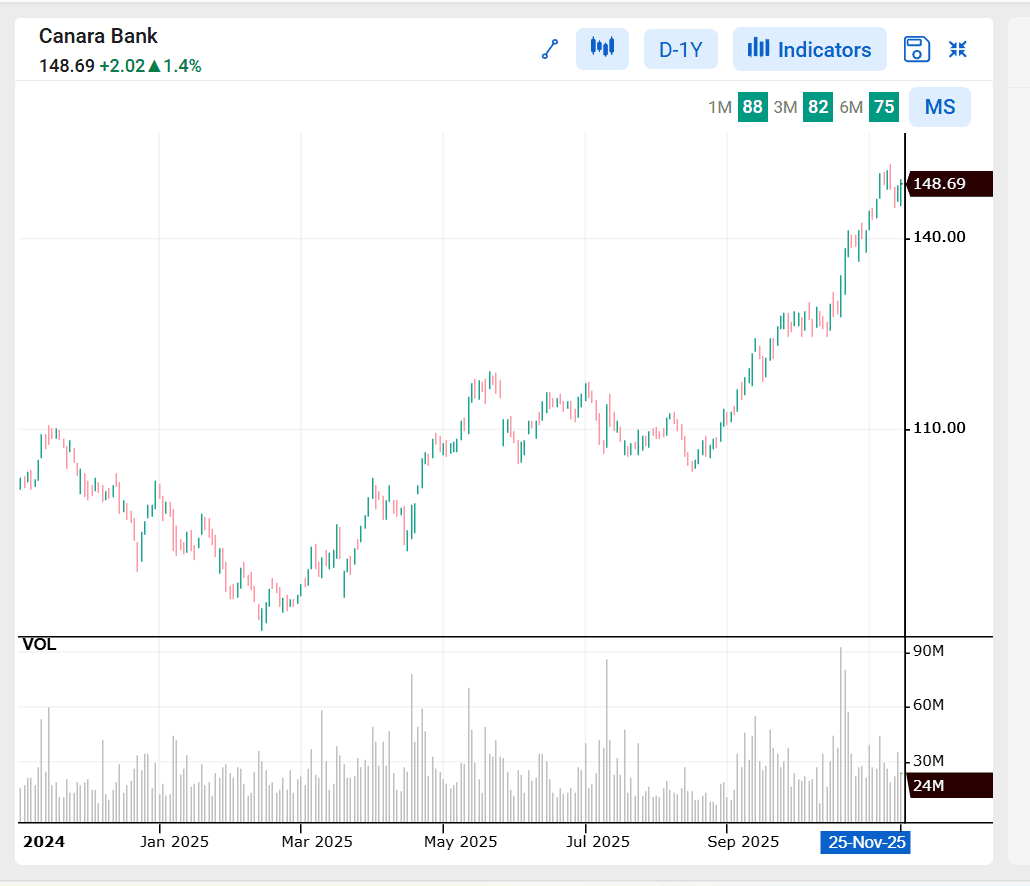The image size is (1030, 886).
Task: Click the 24M volume label on axis
Action: [950, 786]
